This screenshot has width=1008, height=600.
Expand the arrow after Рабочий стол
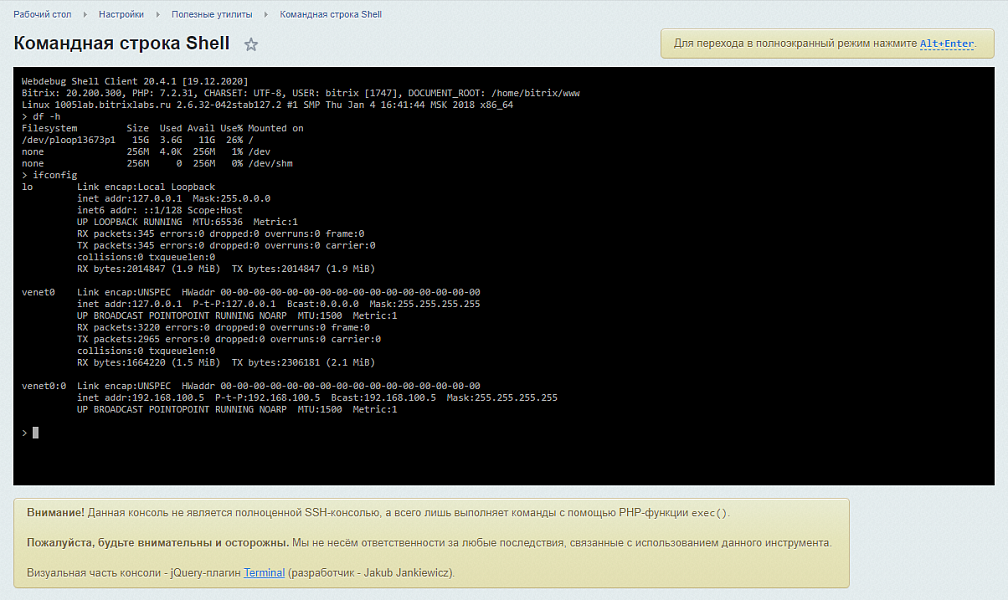pyautogui.click(x=86, y=14)
